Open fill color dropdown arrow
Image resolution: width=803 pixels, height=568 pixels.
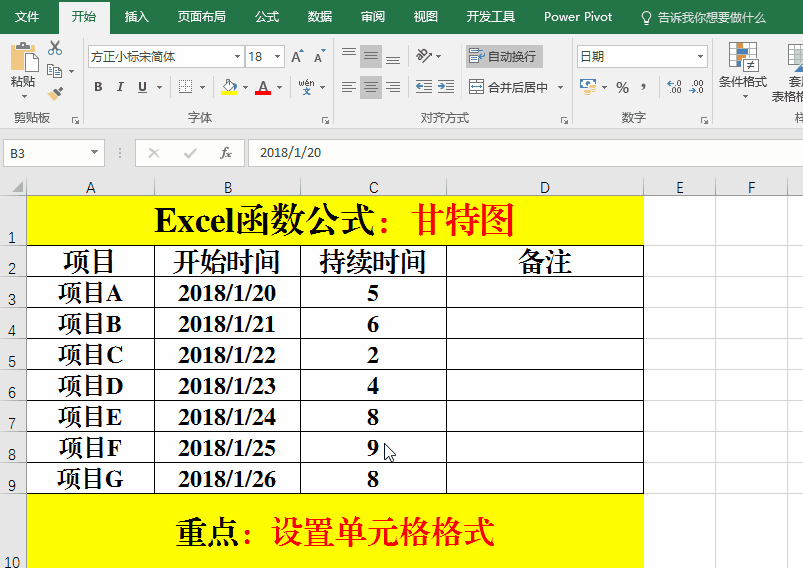[245, 88]
